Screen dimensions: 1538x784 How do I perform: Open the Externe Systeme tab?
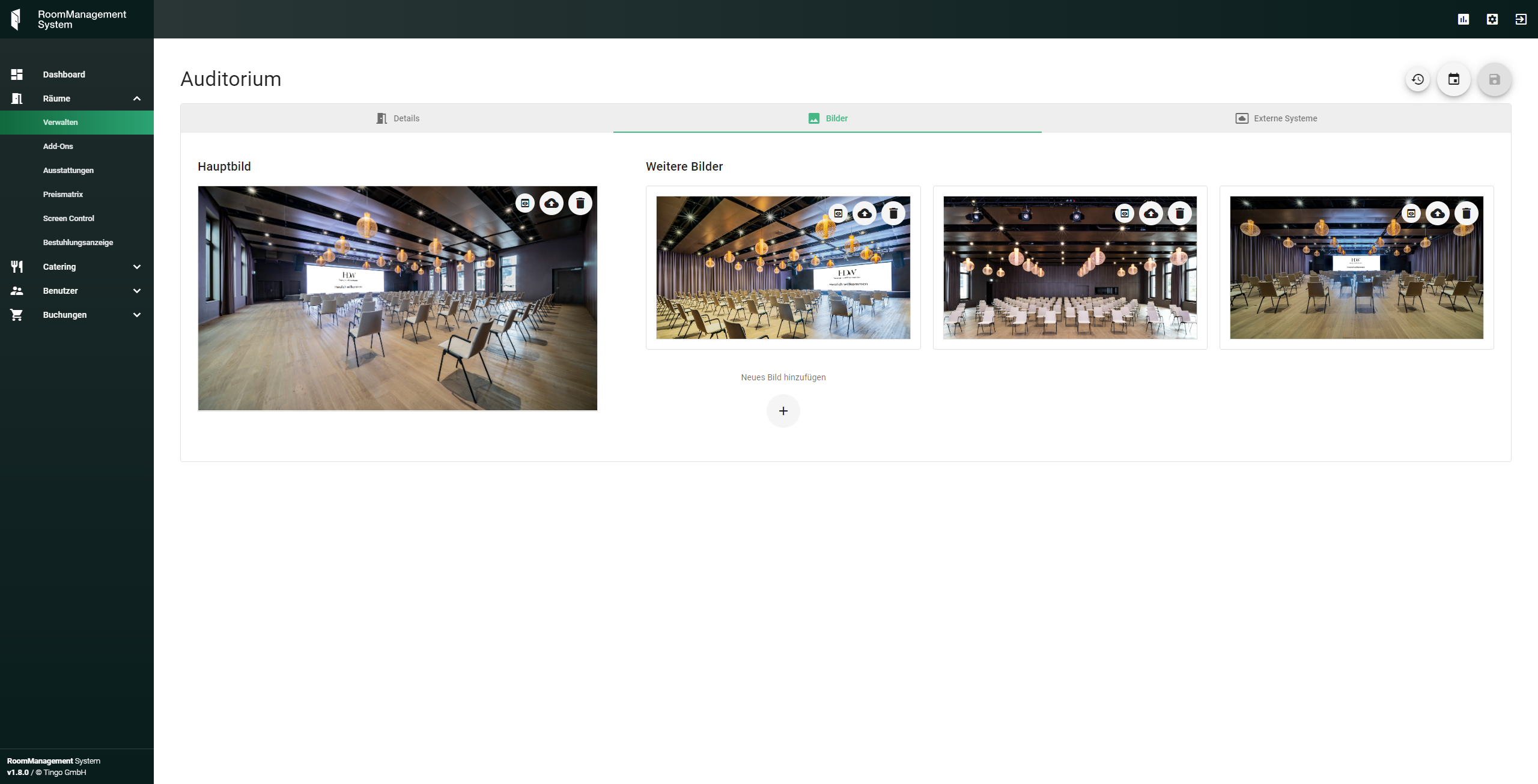tap(1275, 118)
